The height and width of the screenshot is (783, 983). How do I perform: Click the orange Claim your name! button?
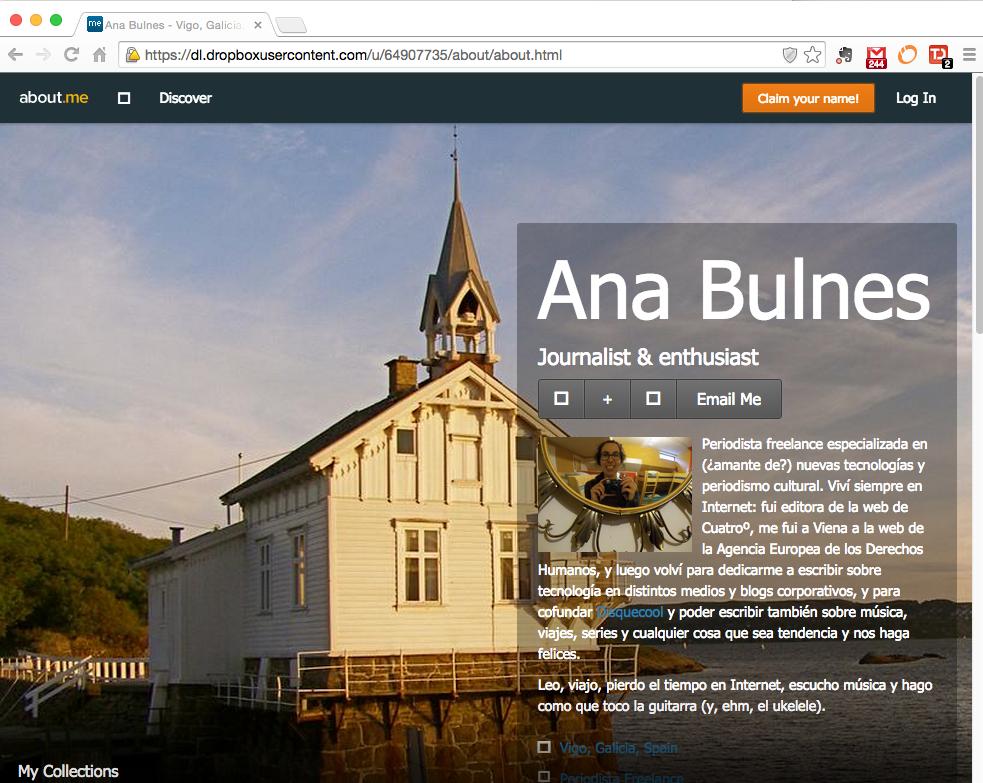coord(808,98)
